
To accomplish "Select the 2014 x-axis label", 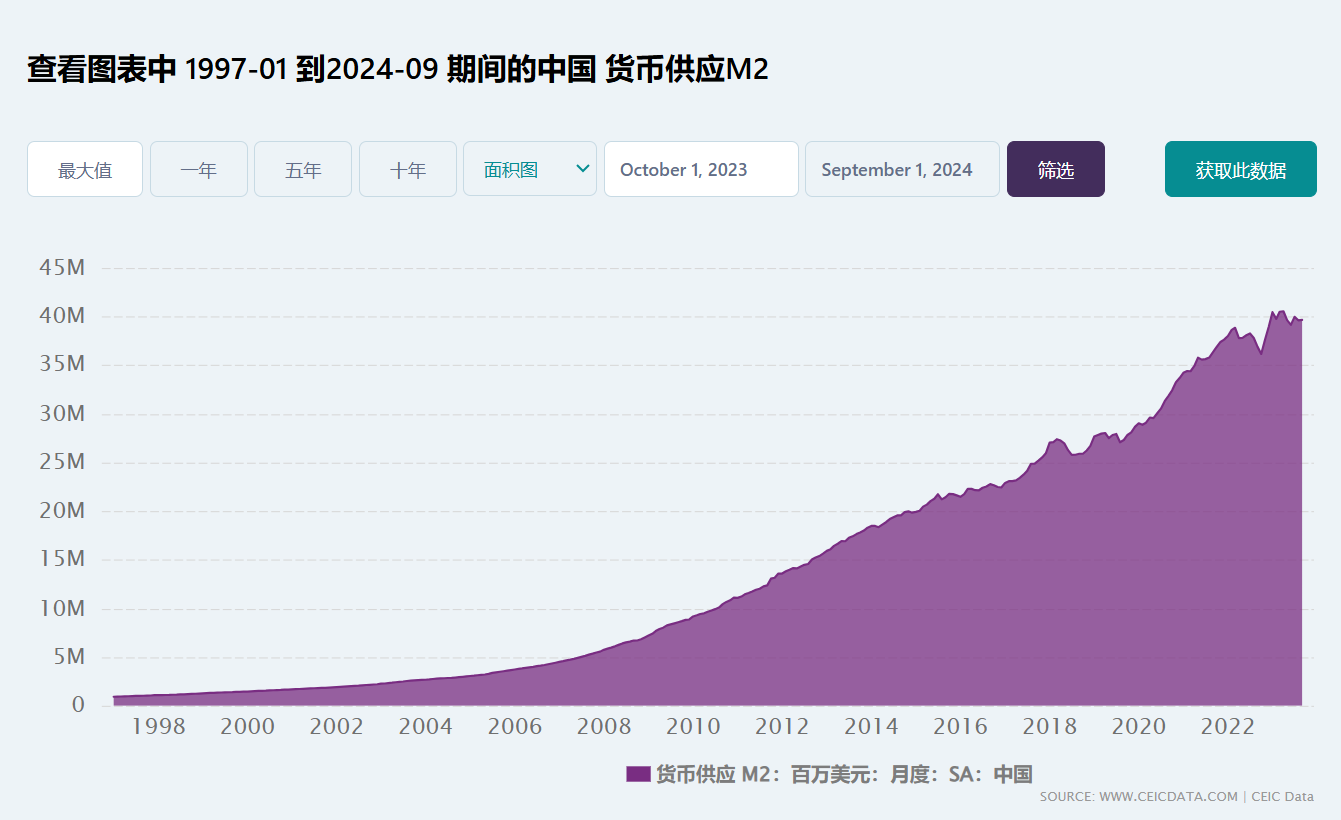I will click(871, 727).
